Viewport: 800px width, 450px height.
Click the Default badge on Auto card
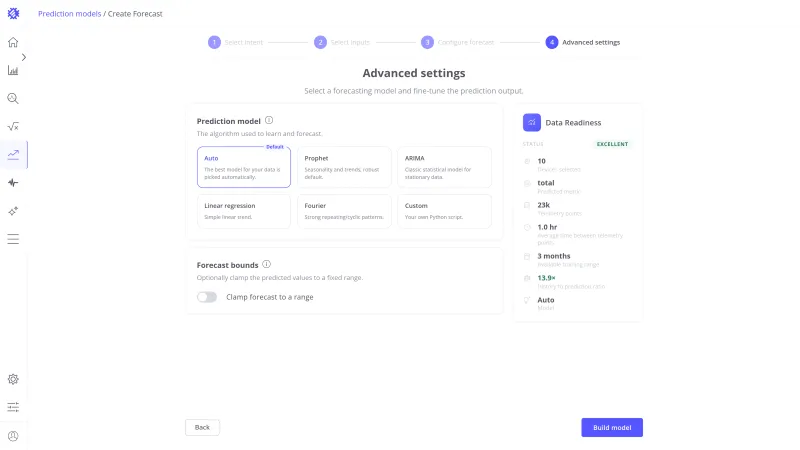point(274,147)
